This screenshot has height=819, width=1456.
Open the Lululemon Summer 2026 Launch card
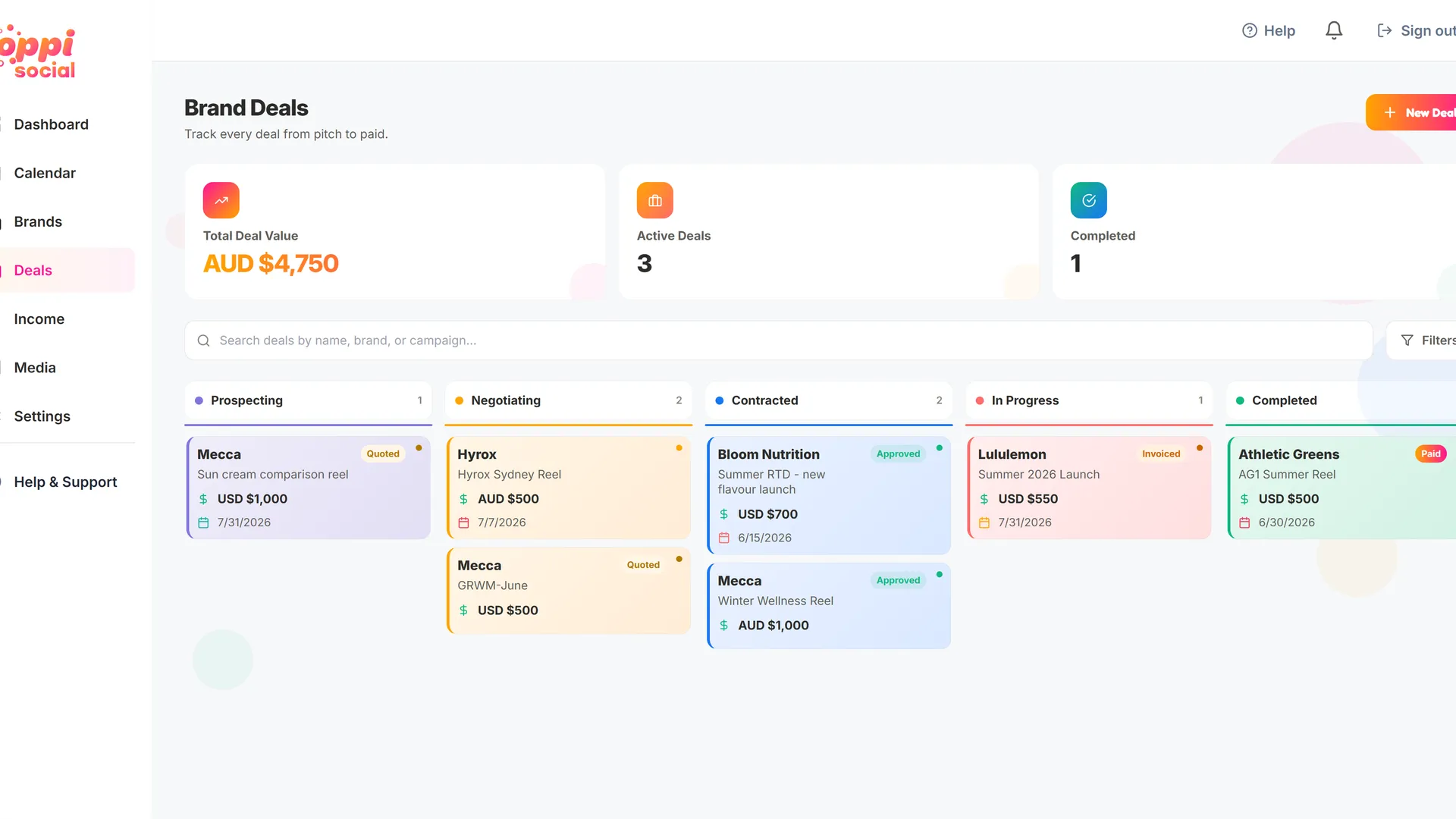click(x=1089, y=488)
